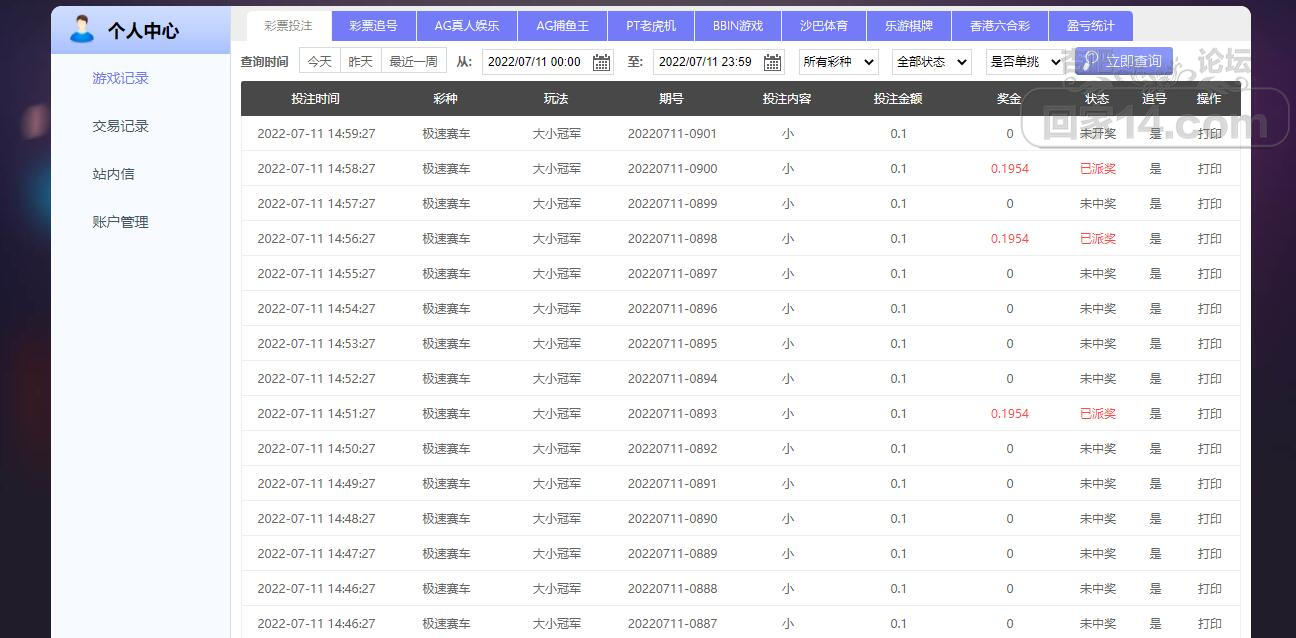The width and height of the screenshot is (1296, 638).
Task: Click 打印 for period 20220711-0893
Action: click(1210, 413)
